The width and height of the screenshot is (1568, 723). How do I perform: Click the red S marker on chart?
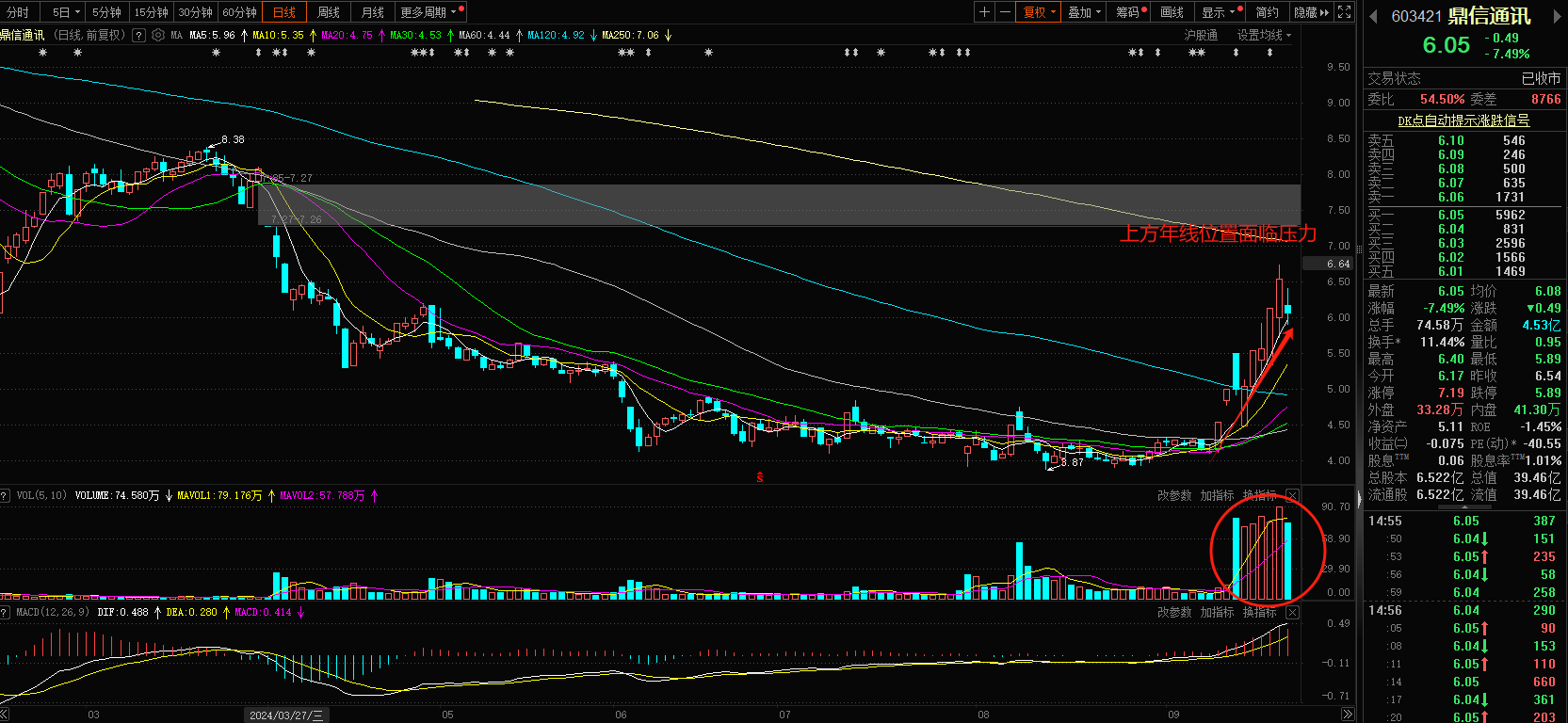tap(760, 477)
